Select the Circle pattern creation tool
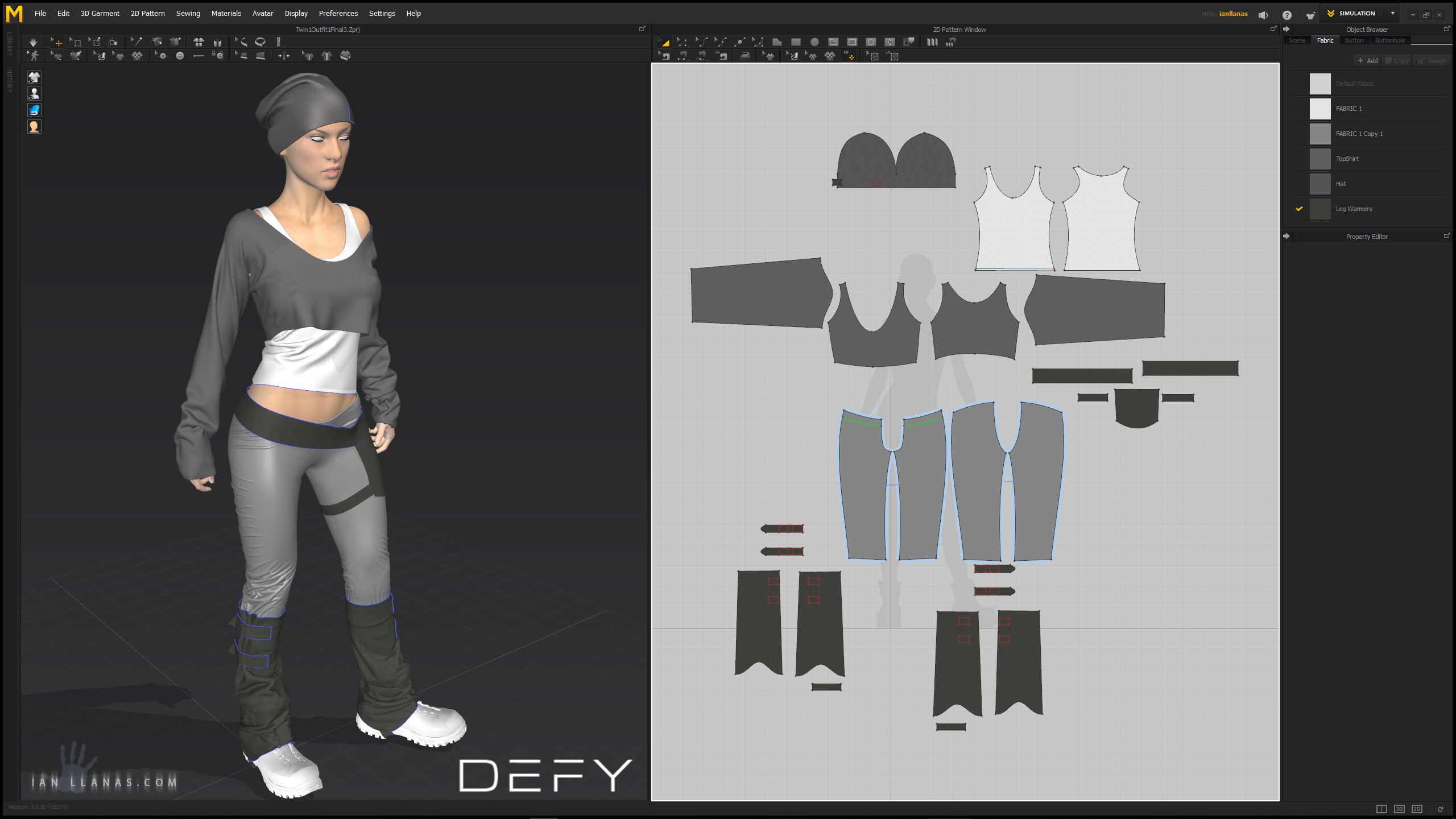Image resolution: width=1456 pixels, height=819 pixels. [x=814, y=42]
